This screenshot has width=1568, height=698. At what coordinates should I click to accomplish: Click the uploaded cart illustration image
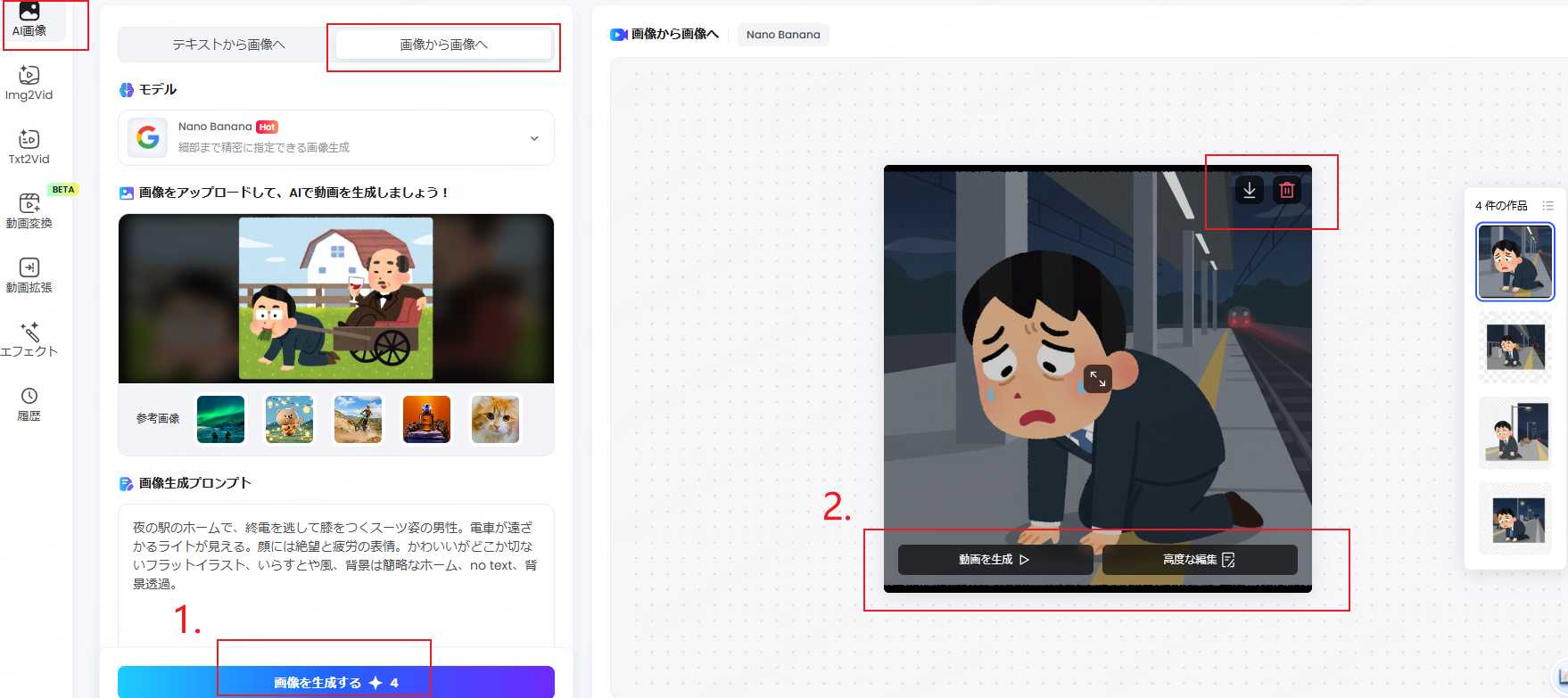pos(336,299)
